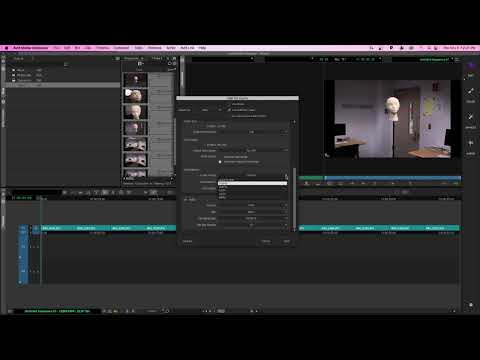Open the Clip menu
Screen dimensions: 480x360
(x=88, y=48)
